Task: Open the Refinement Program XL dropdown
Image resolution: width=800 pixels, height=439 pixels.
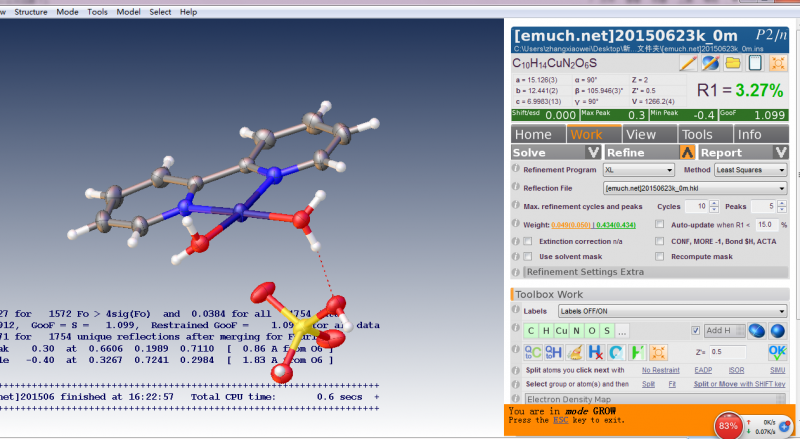Action: point(639,170)
